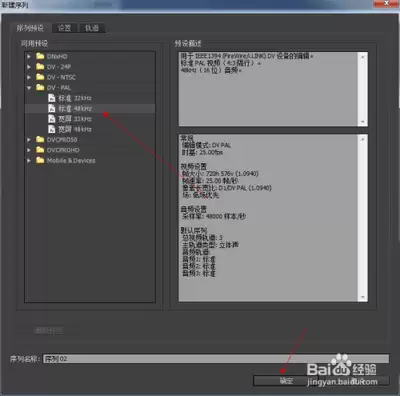Click the 编辑模式: DV PAL line
400x396 pixels.
coord(206,145)
